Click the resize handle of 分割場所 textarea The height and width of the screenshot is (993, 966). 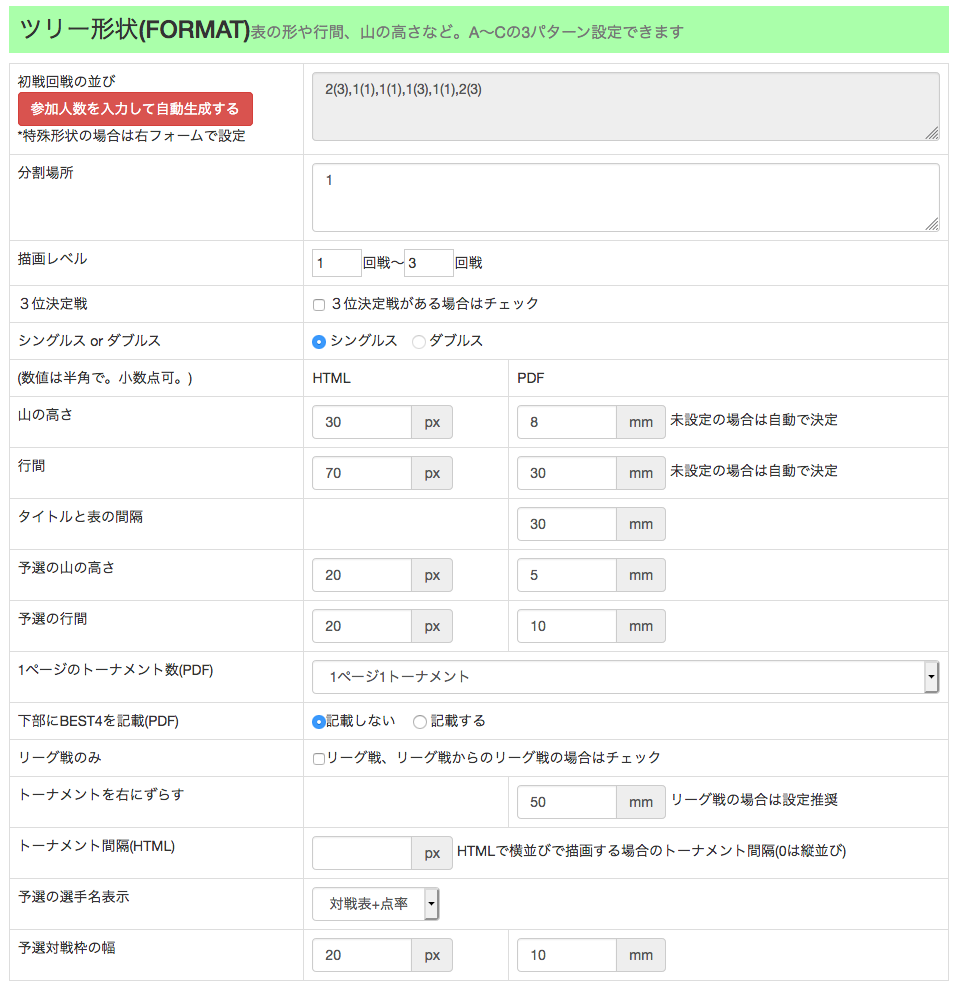[932, 224]
